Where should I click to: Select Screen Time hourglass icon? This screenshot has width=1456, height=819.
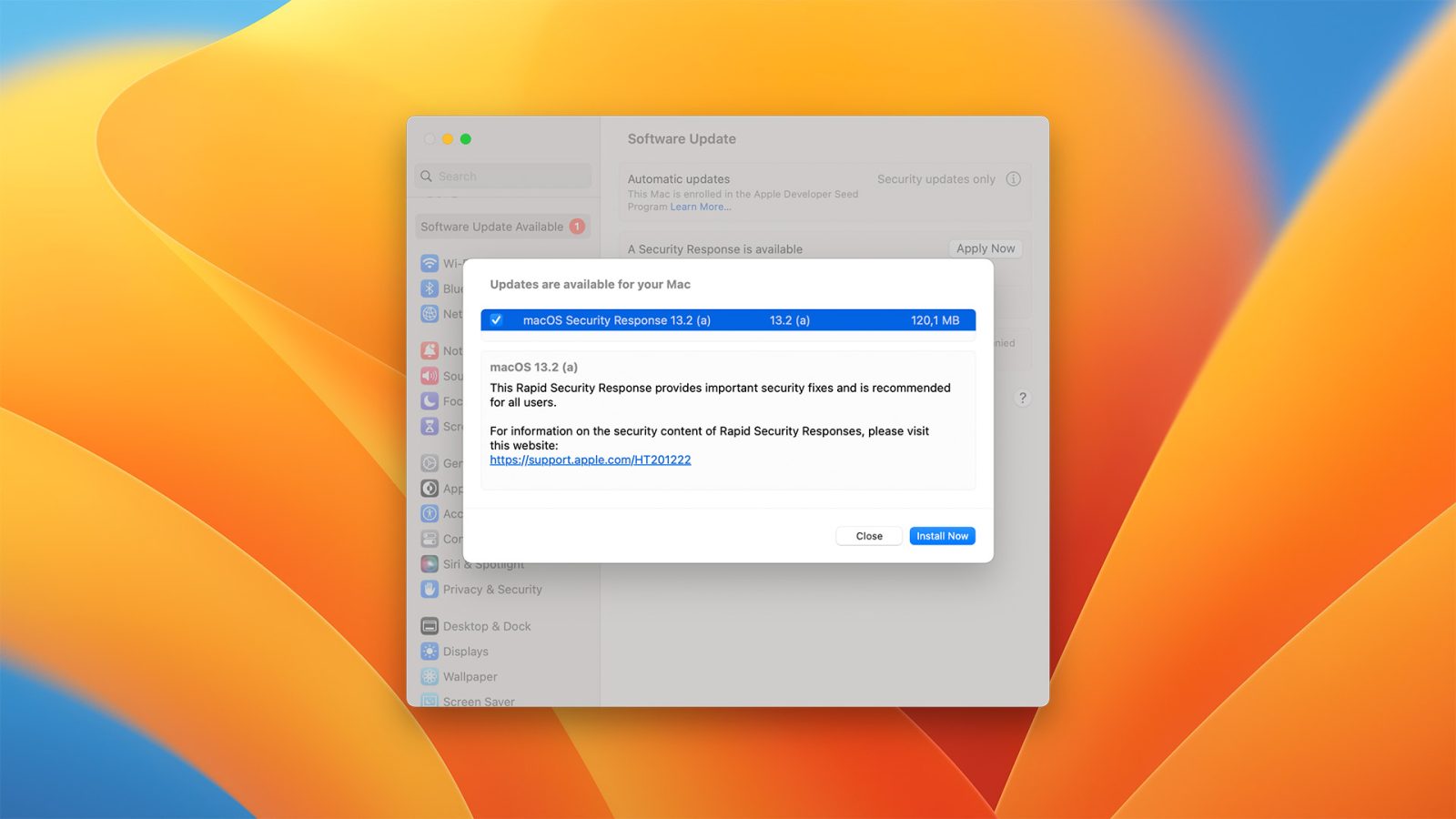pos(430,426)
